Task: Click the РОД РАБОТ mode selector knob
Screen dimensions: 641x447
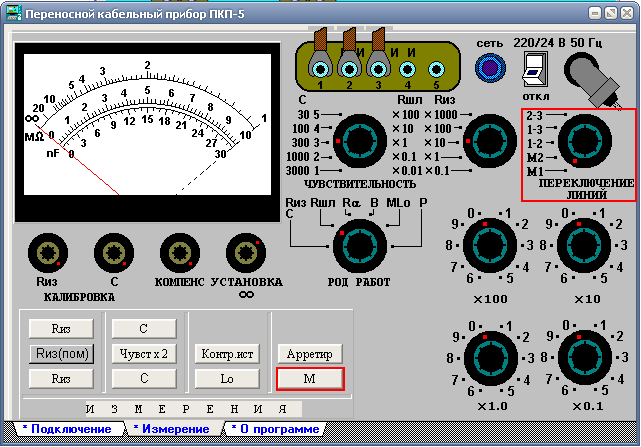Action: pyautogui.click(x=360, y=246)
